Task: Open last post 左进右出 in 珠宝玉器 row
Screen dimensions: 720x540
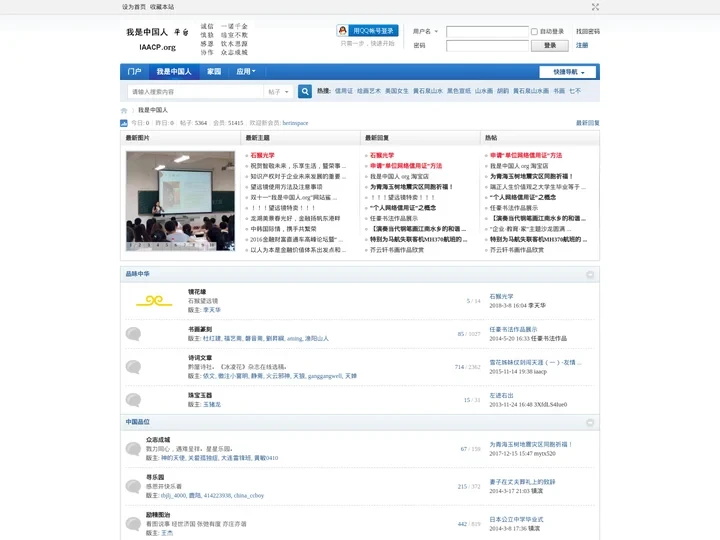Action: tap(501, 395)
